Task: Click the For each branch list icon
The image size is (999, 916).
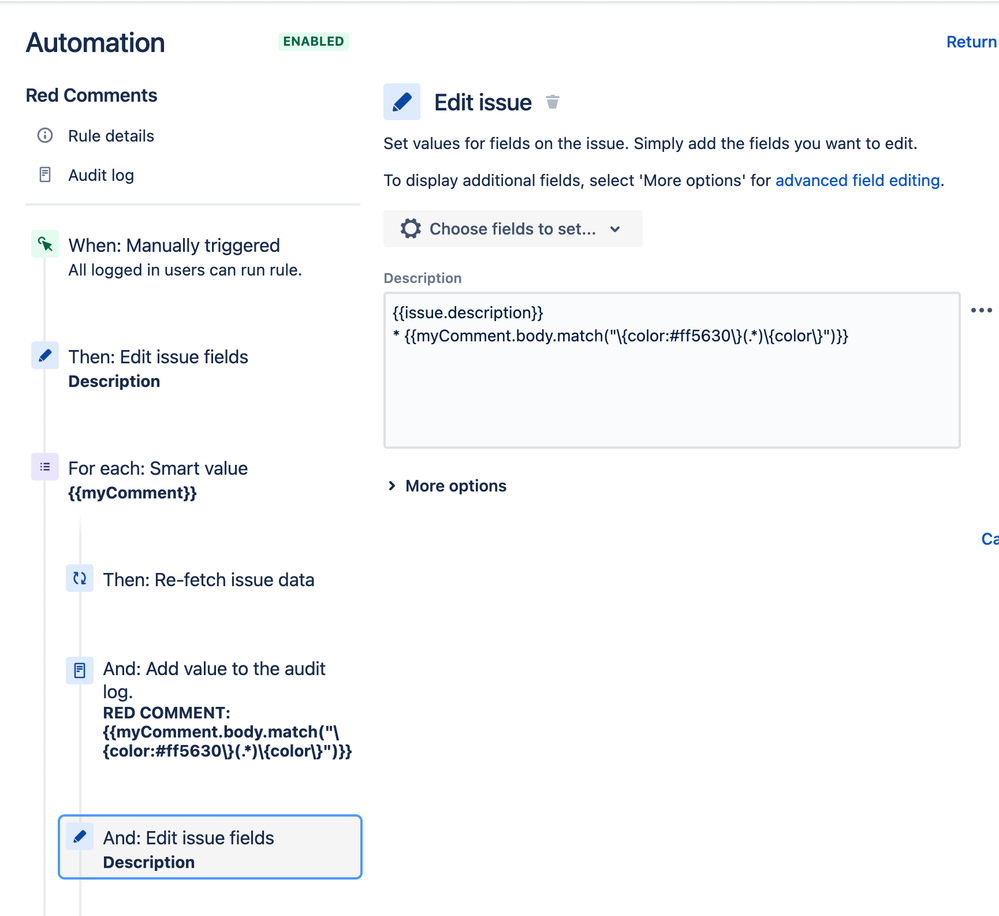Action: click(45, 467)
